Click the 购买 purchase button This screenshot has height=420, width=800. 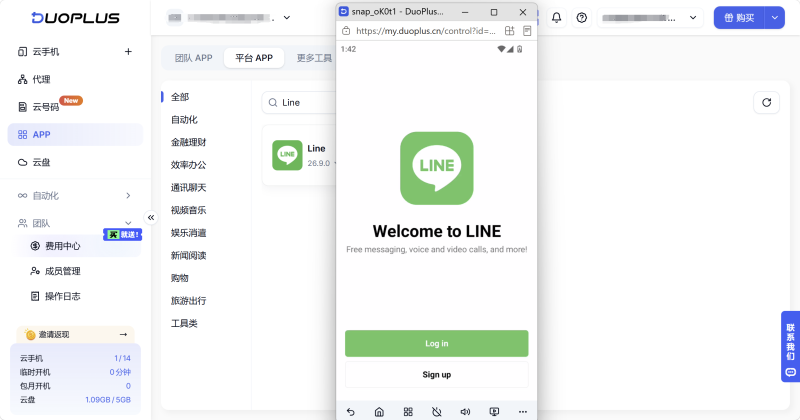coord(739,18)
